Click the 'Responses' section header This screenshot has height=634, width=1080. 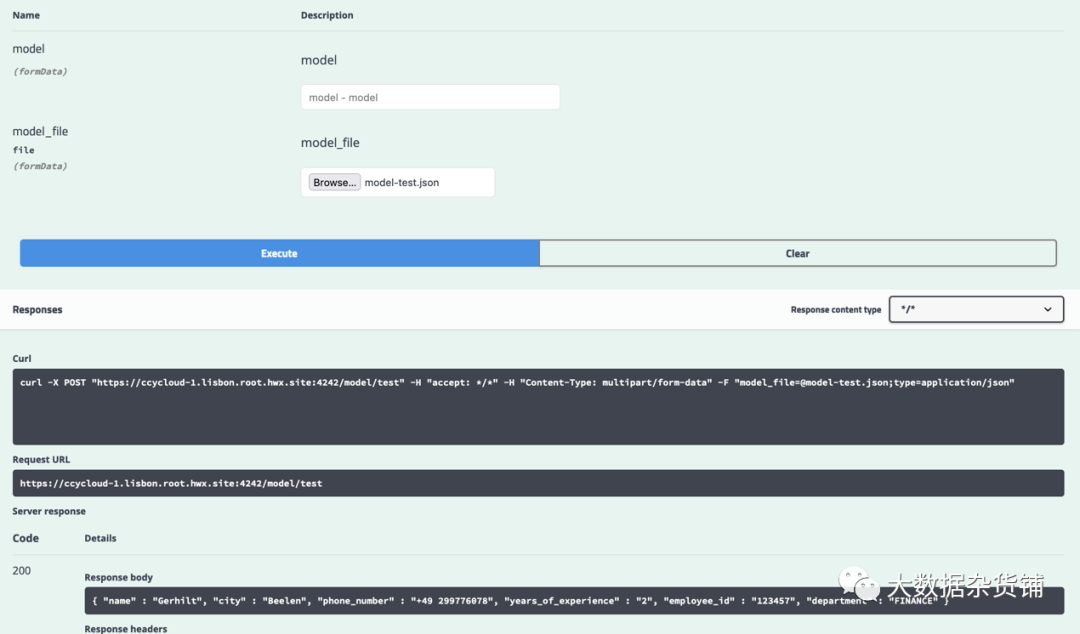(x=37, y=309)
